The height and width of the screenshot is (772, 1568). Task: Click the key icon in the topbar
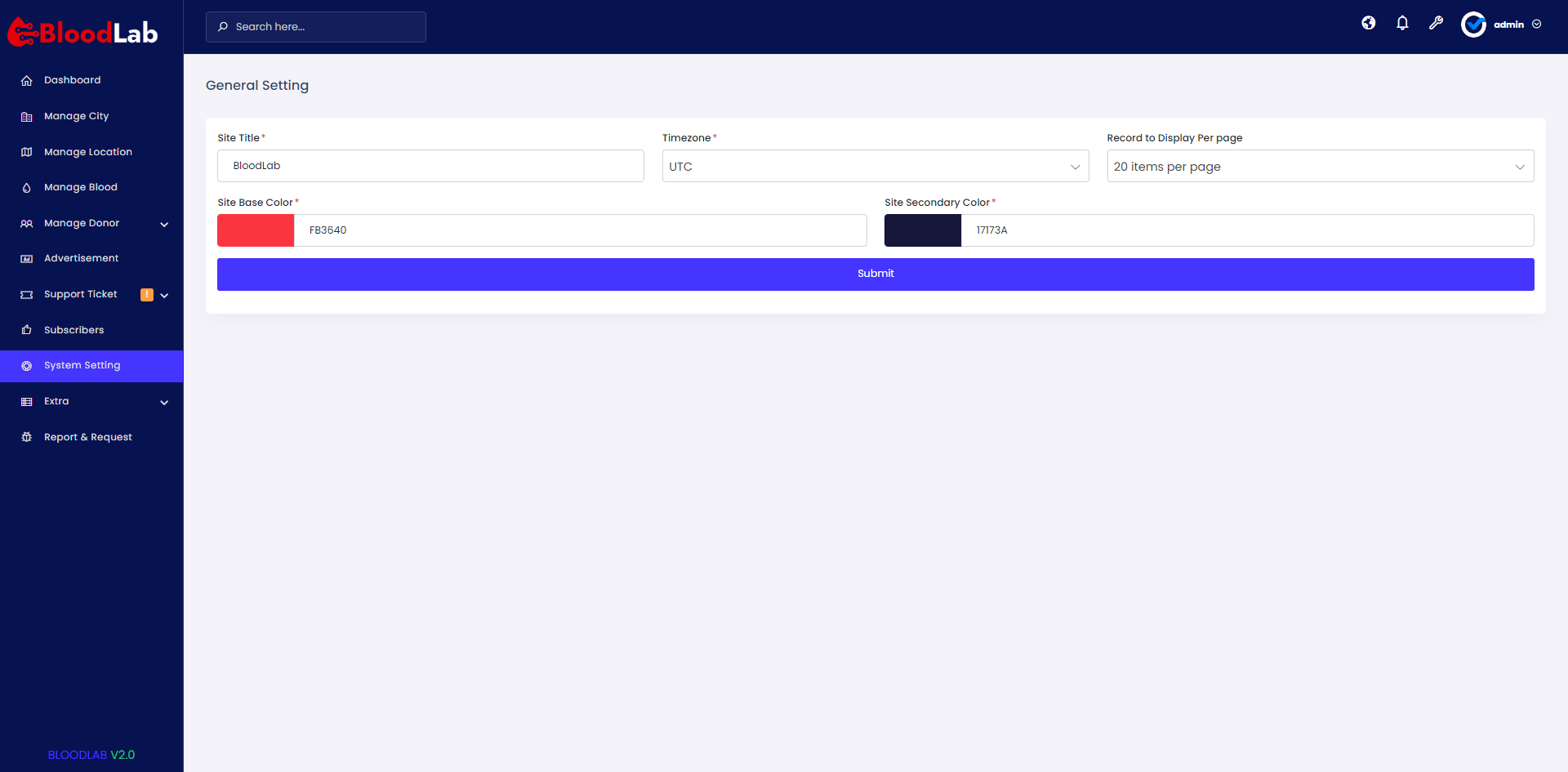(x=1436, y=23)
